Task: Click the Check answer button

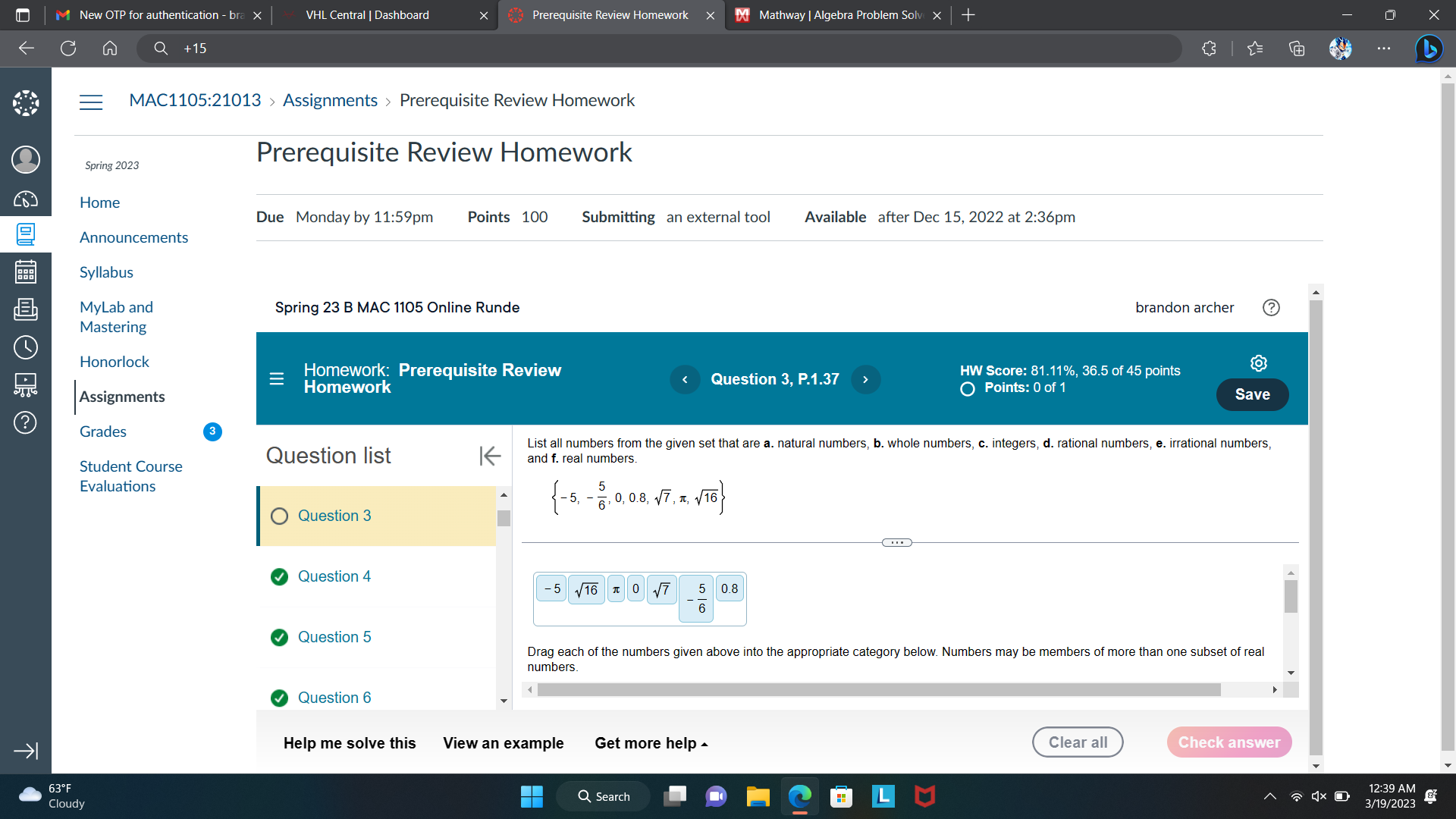Action: [1228, 742]
